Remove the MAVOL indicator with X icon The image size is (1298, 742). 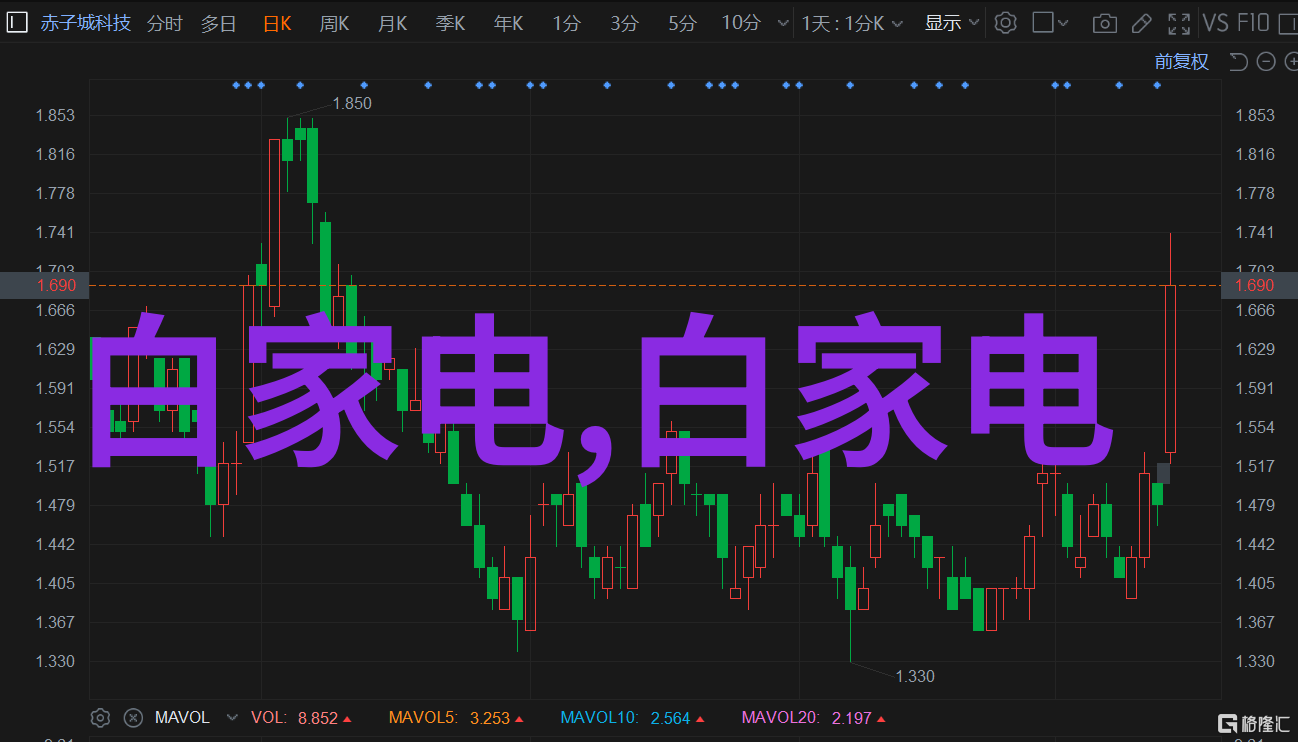pos(133,718)
